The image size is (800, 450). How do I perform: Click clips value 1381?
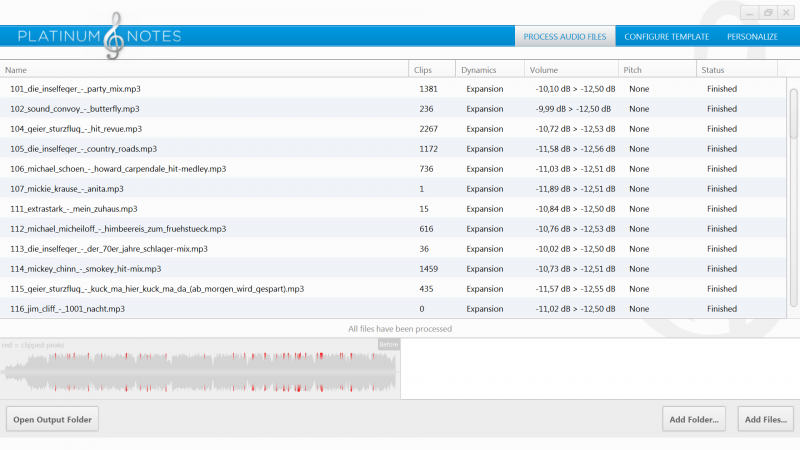click(x=429, y=89)
